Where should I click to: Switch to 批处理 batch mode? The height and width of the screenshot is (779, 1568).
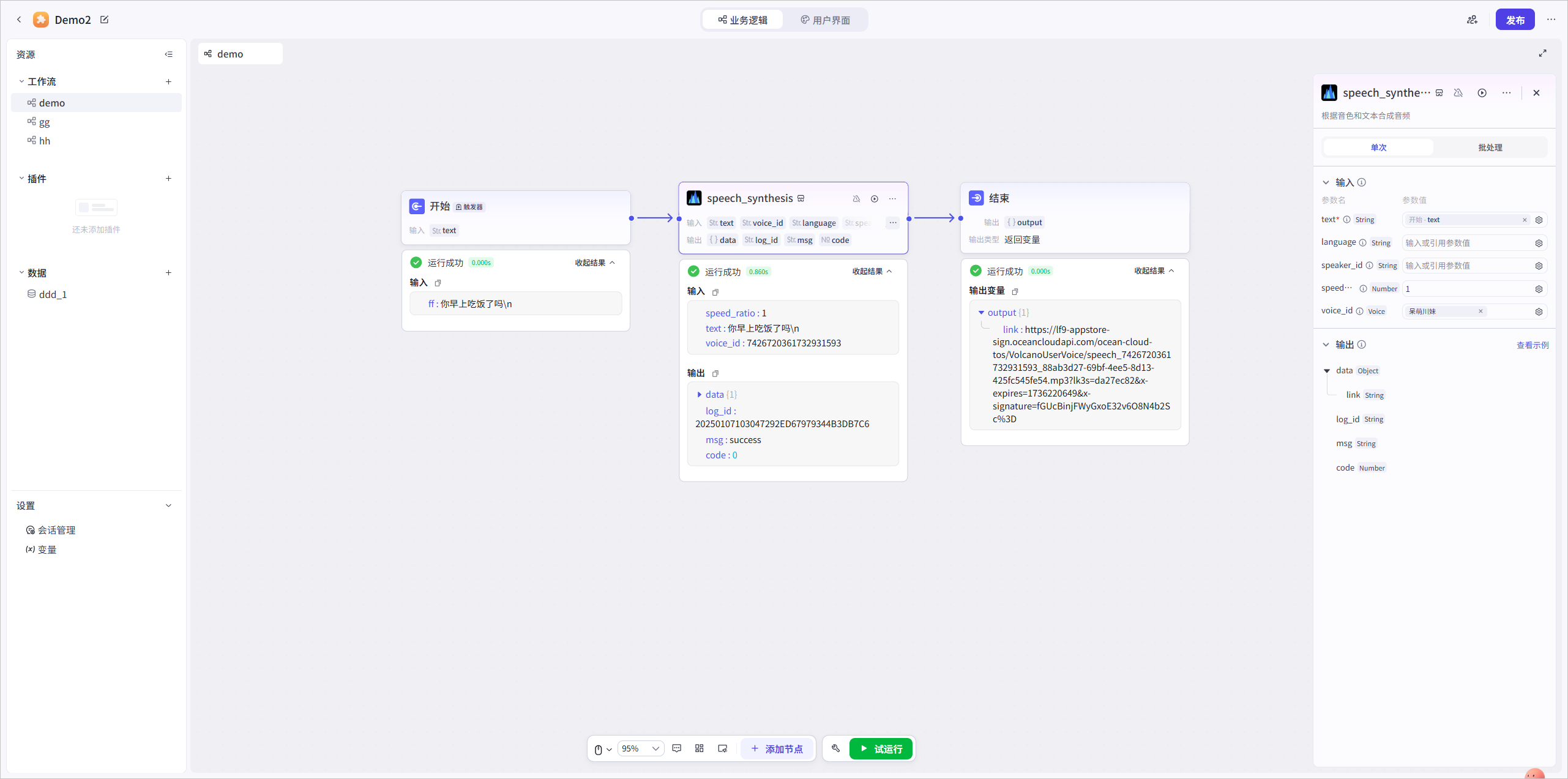(1490, 147)
